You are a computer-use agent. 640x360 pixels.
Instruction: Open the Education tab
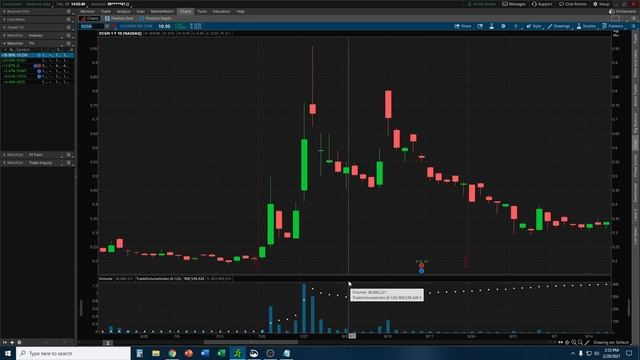click(221, 11)
